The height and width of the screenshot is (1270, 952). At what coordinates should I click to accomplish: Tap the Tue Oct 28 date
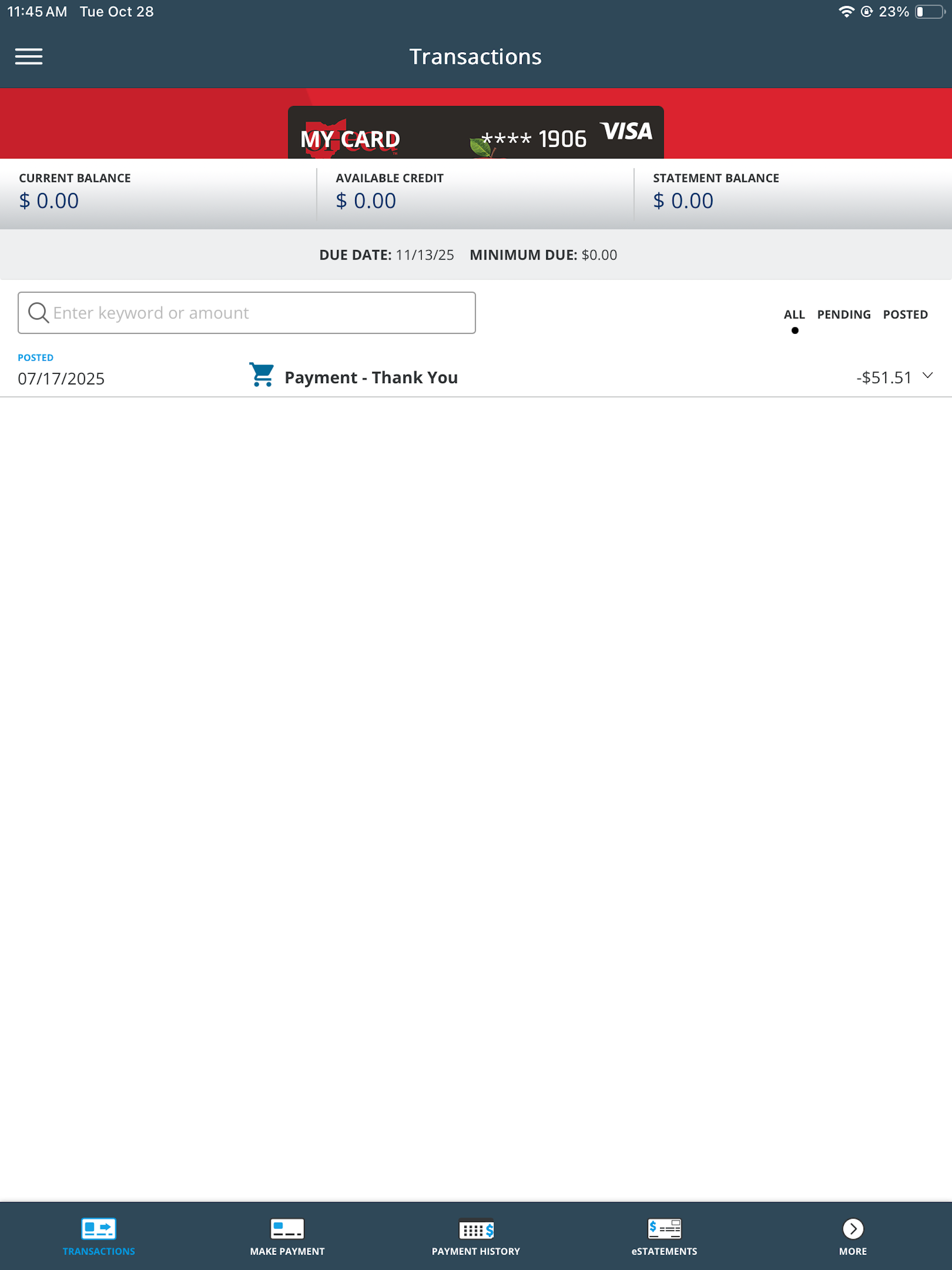[x=117, y=12]
